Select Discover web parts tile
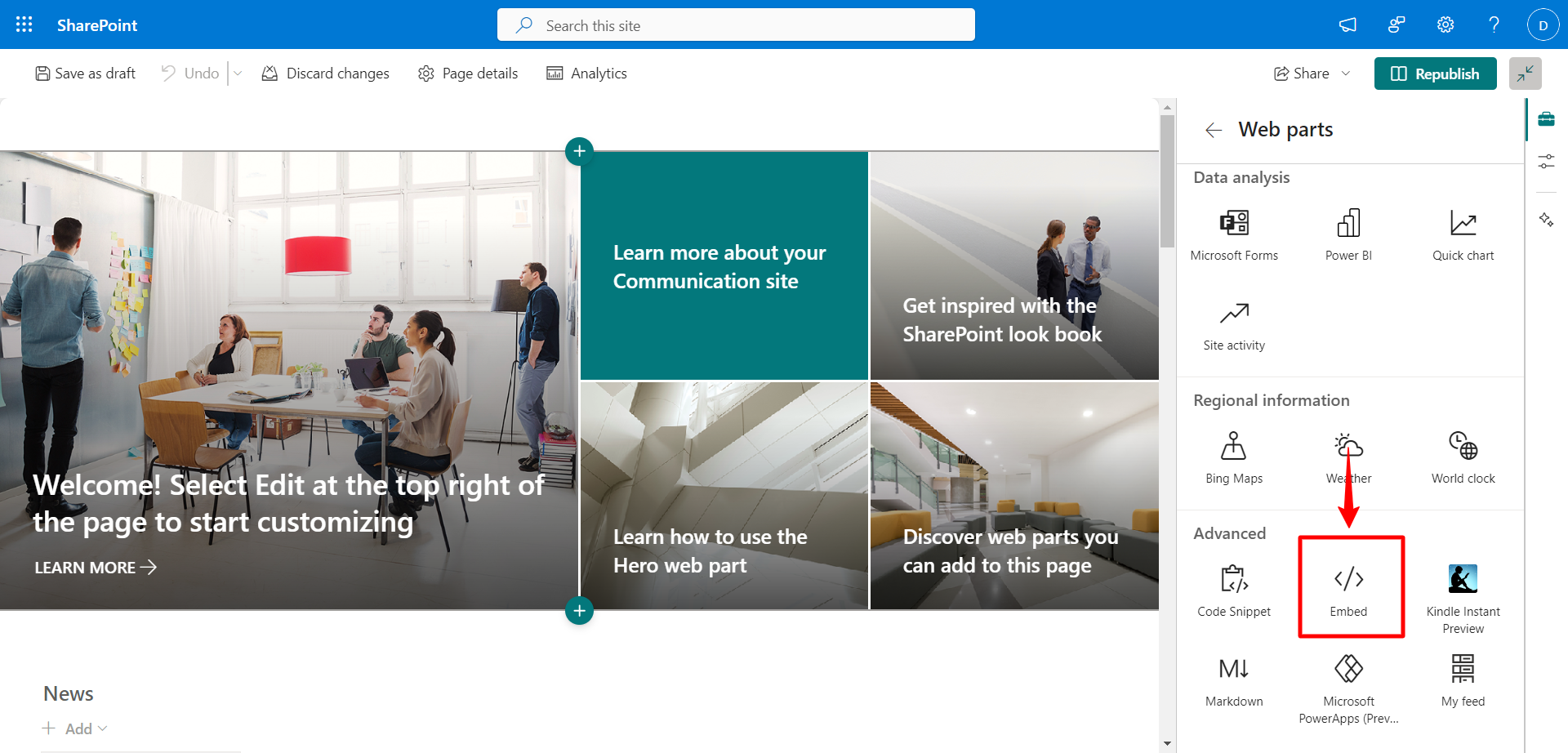This screenshot has width=1568, height=753. 1014,496
